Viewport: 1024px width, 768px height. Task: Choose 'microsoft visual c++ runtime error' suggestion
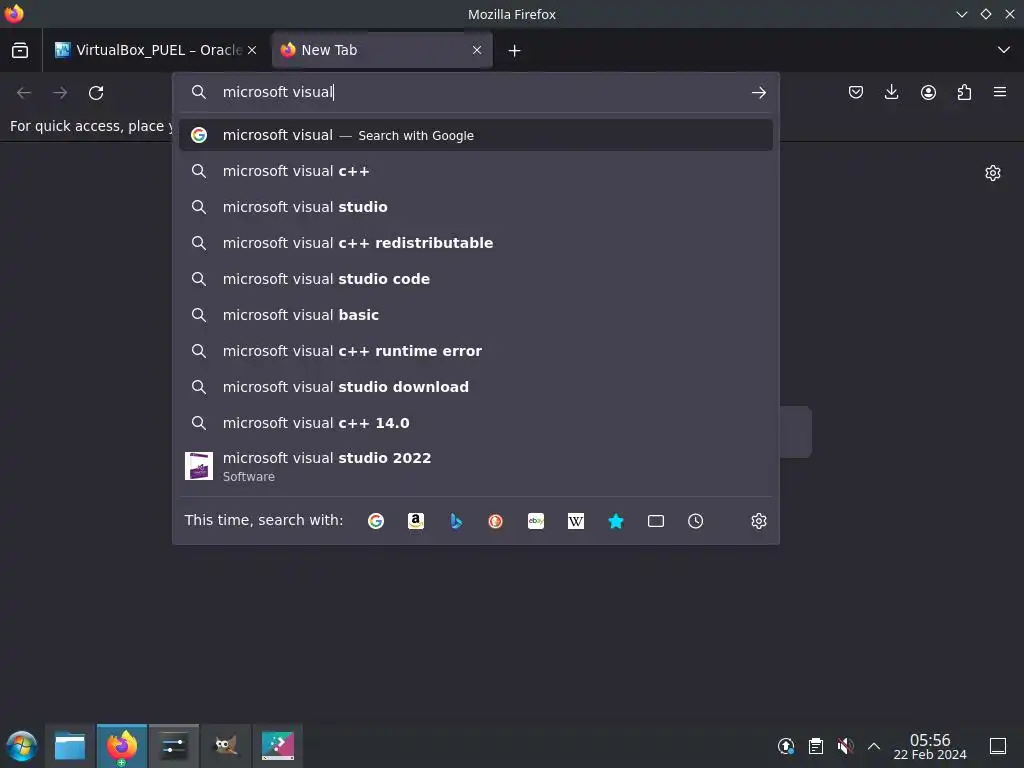[475, 351]
